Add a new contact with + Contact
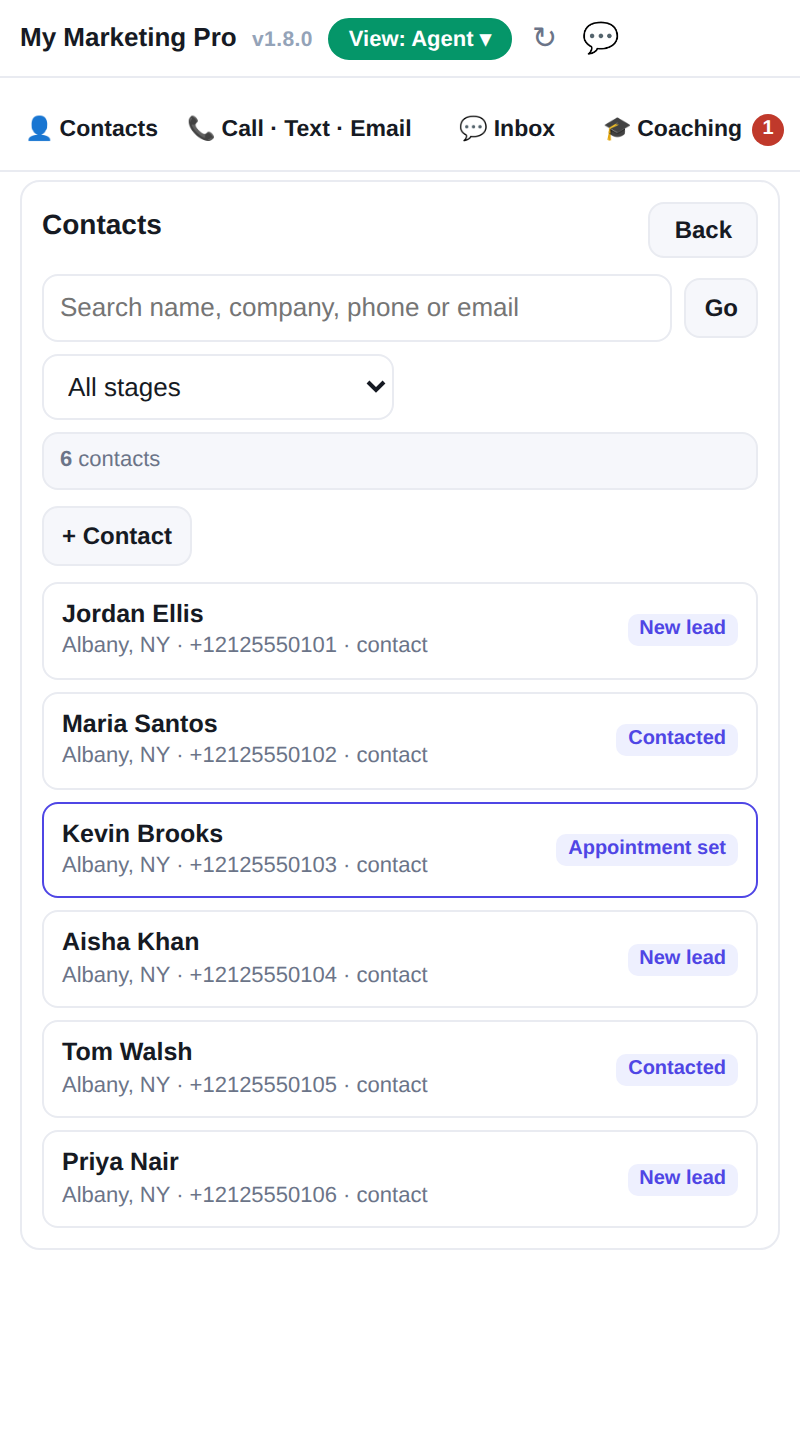The image size is (800, 1440). point(117,536)
